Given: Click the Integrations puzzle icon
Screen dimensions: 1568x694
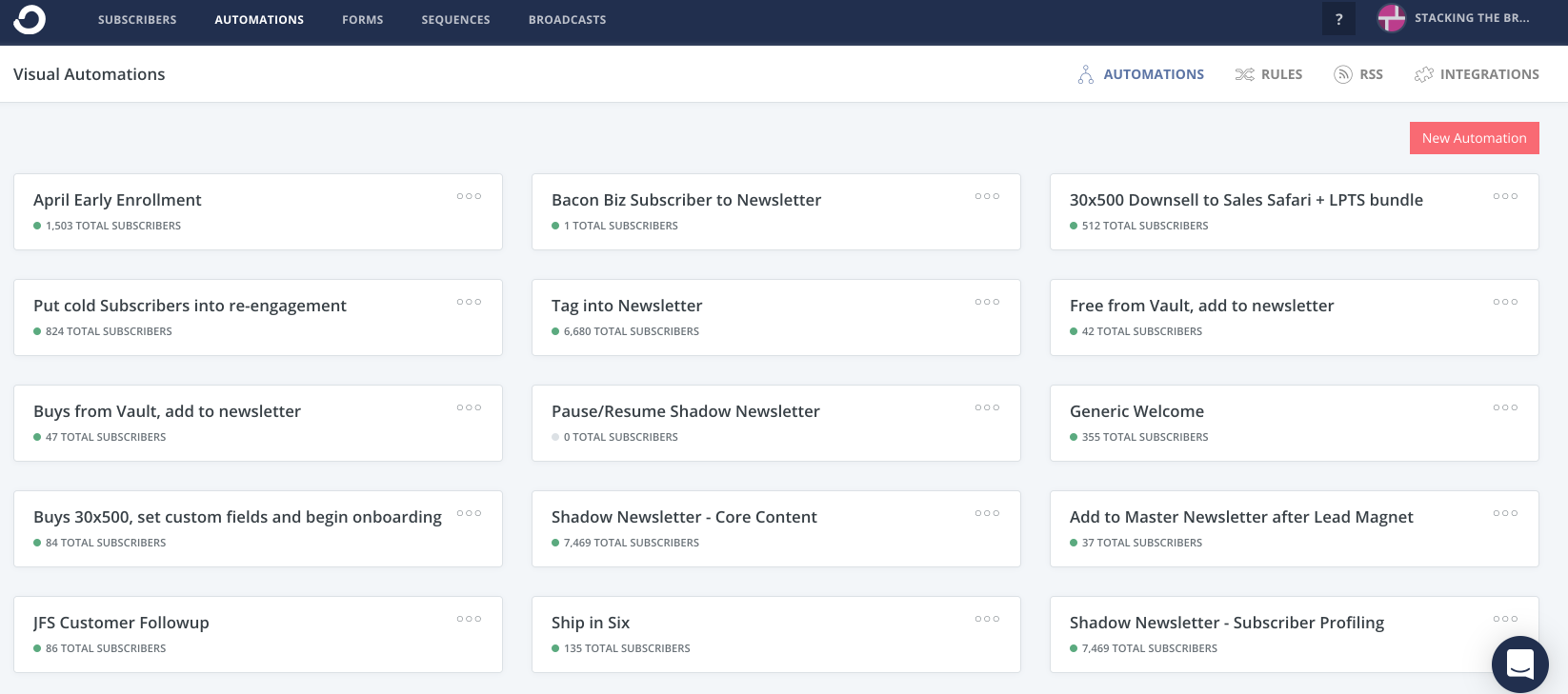Looking at the screenshot, I should click(x=1424, y=74).
